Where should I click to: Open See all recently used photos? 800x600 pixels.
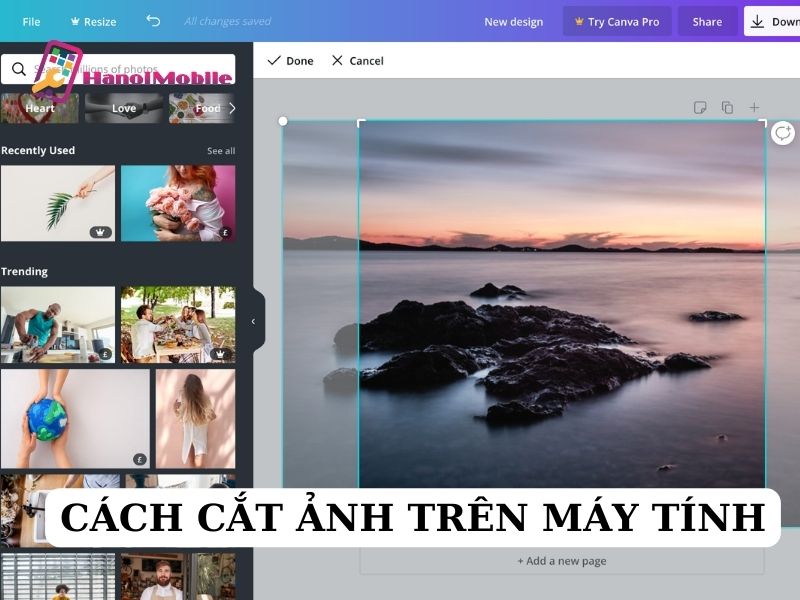coord(221,151)
